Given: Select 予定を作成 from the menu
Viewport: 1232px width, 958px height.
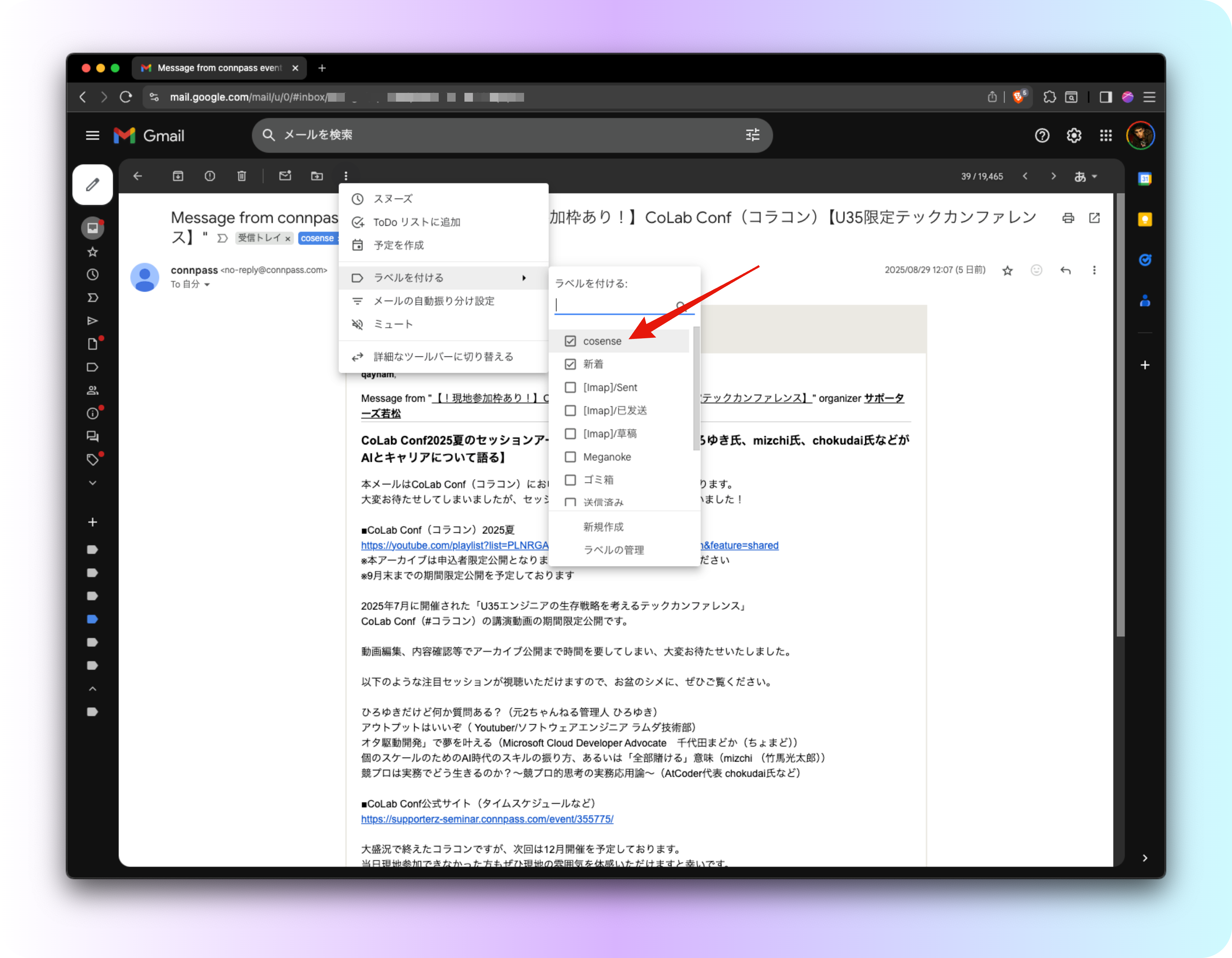Looking at the screenshot, I should [443, 245].
